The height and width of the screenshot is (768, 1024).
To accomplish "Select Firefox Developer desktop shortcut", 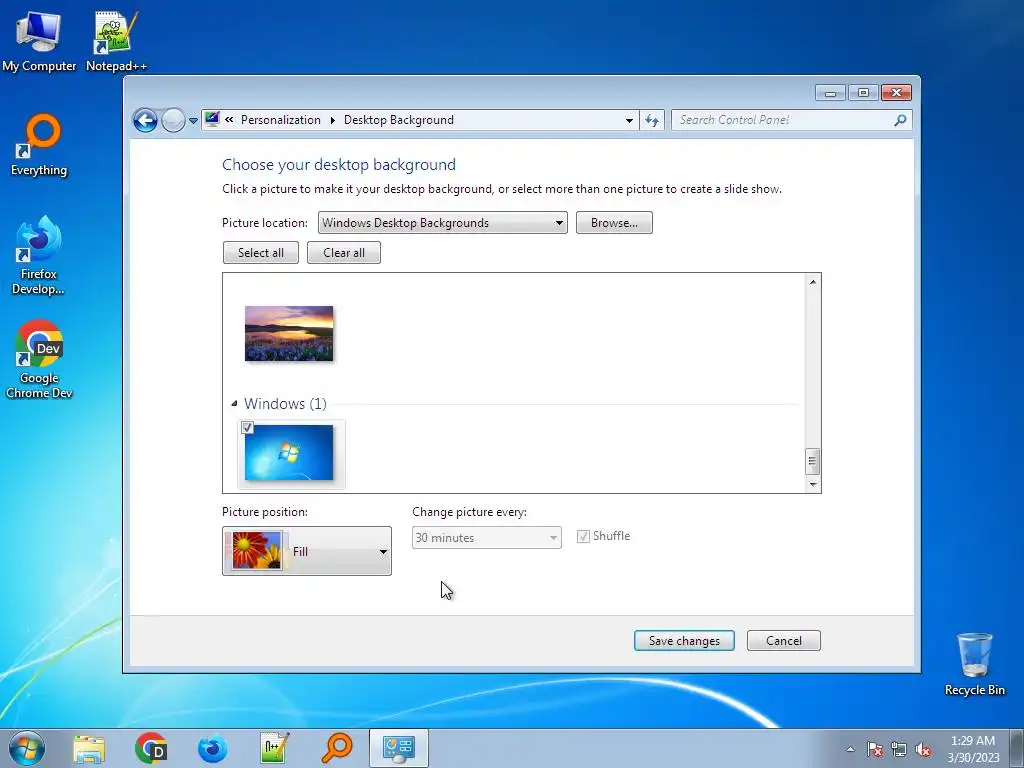I will click(x=39, y=255).
